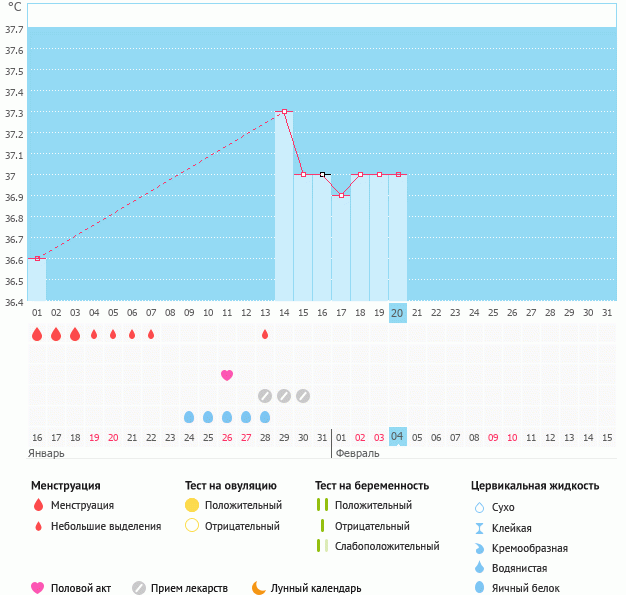626x595 pixels.
Task: Select the egg-white fluid icon on day 11
Action: pos(227,417)
